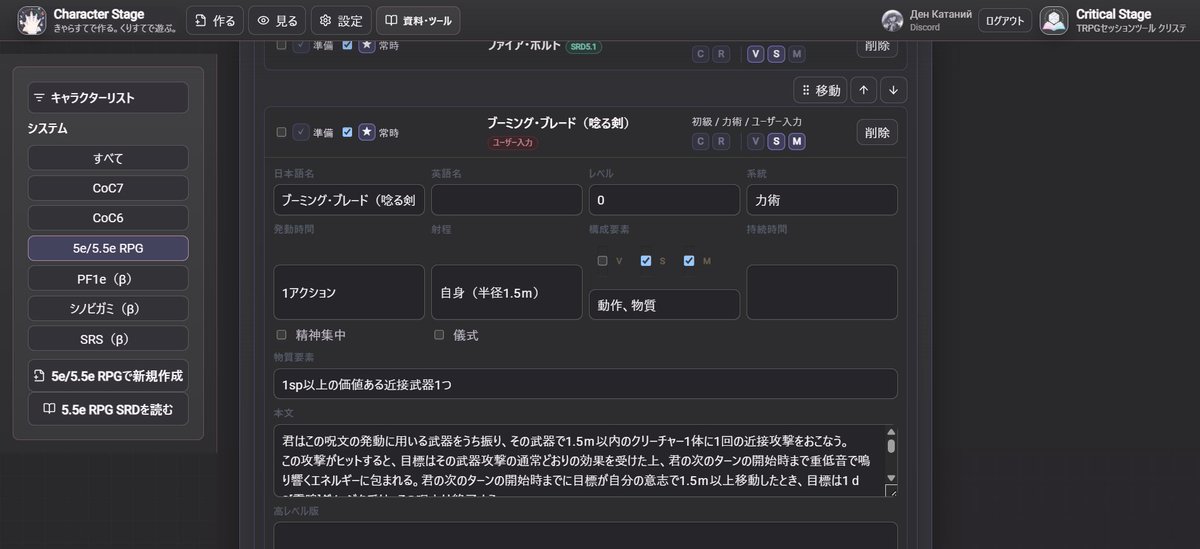Toggle 準備 checkbox in ファイア・ボルト row
Viewport: 1200px width, 549px height.
282,45
